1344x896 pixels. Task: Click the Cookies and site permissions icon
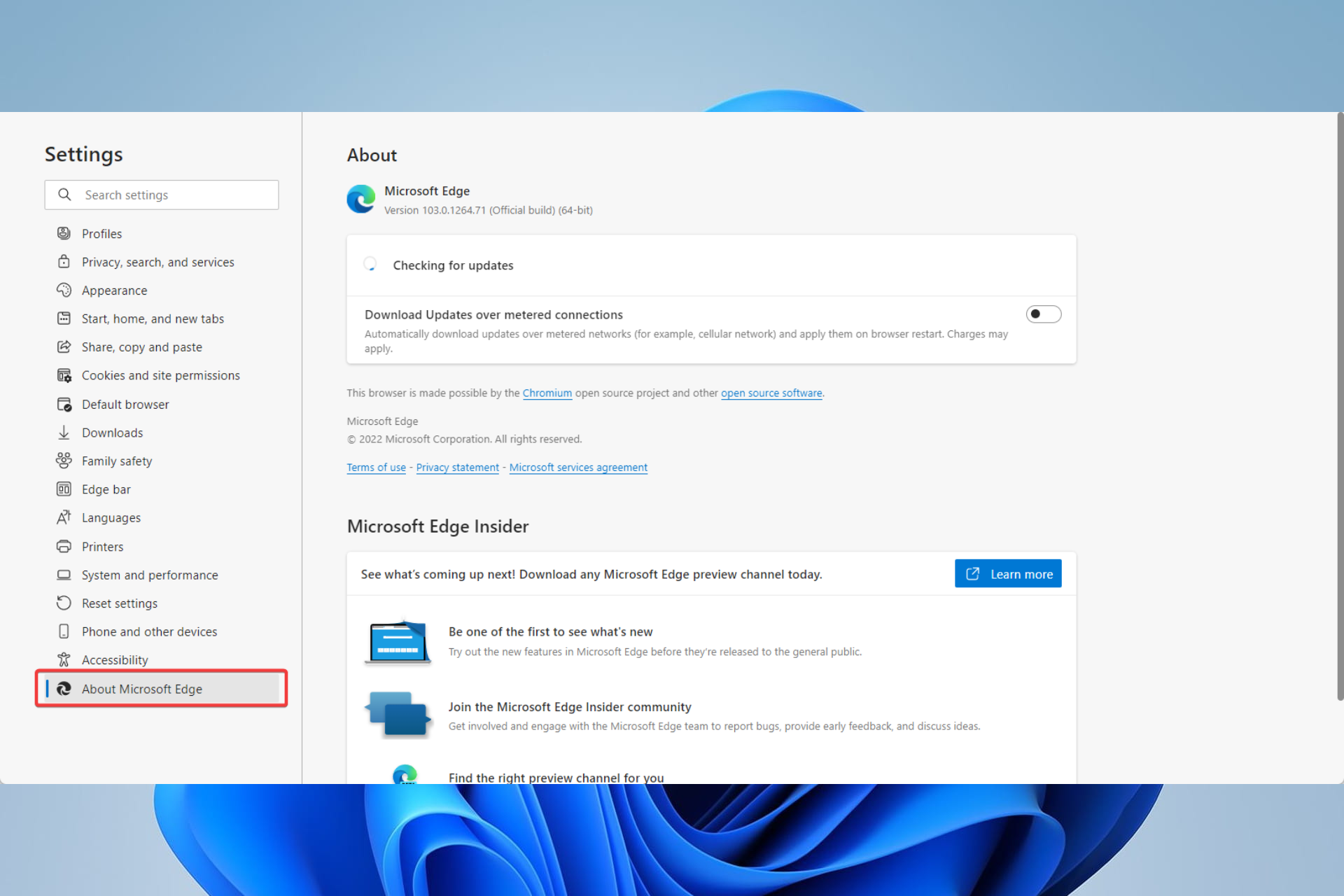[64, 375]
